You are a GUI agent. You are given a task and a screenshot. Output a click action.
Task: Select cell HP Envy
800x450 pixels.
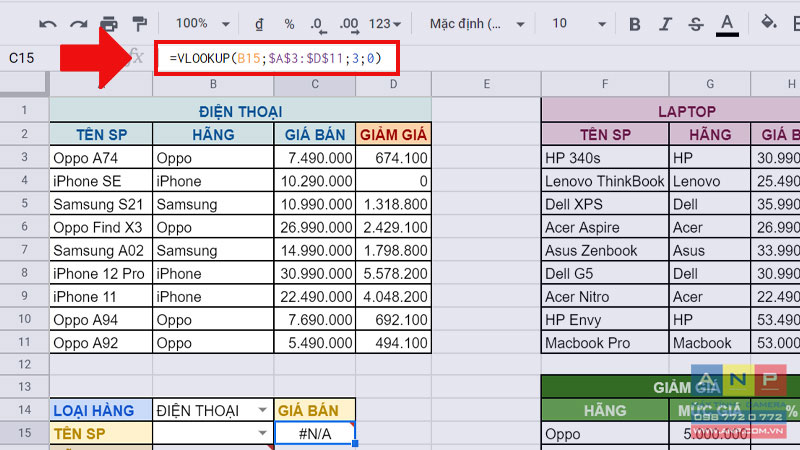click(x=605, y=319)
